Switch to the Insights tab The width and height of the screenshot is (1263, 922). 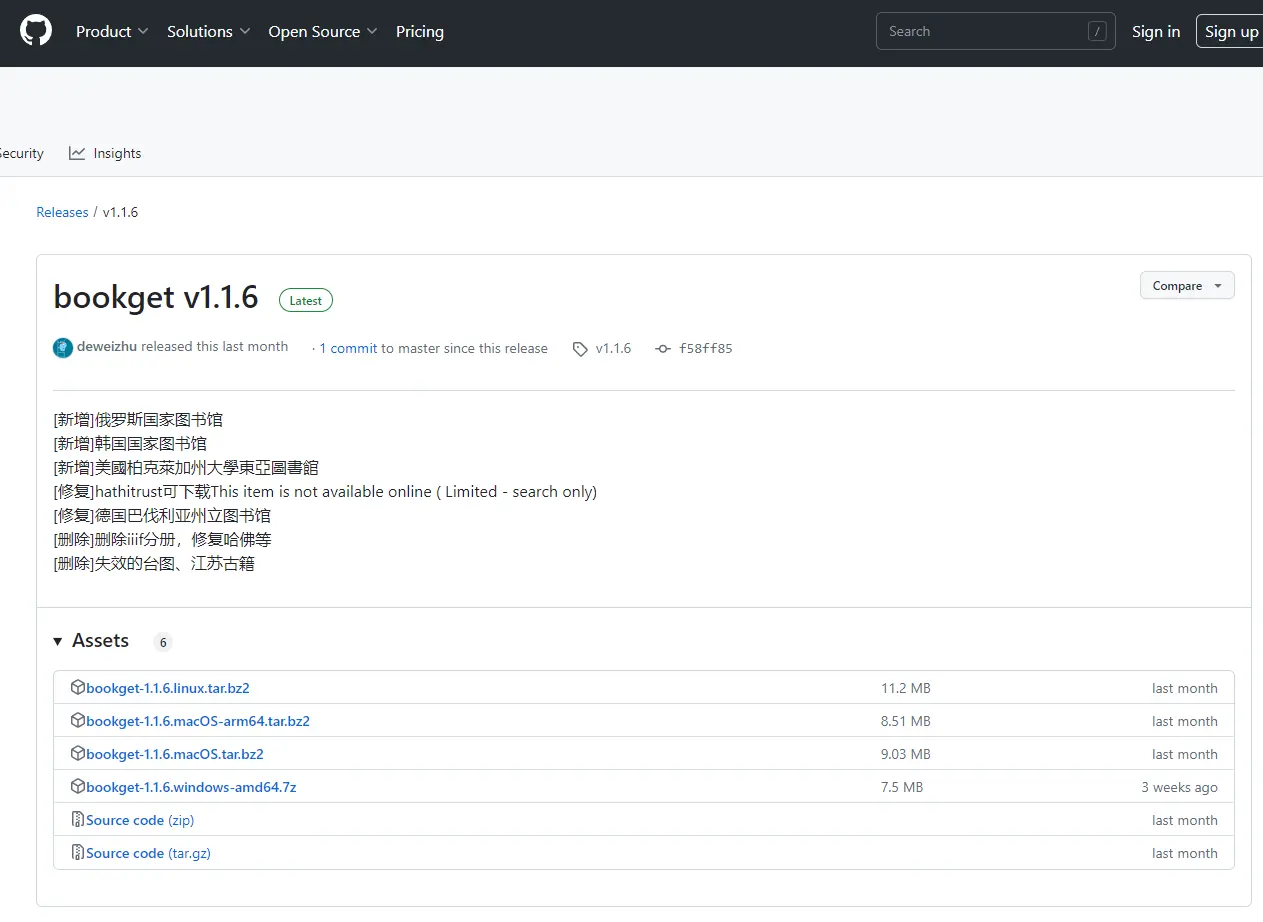(105, 153)
